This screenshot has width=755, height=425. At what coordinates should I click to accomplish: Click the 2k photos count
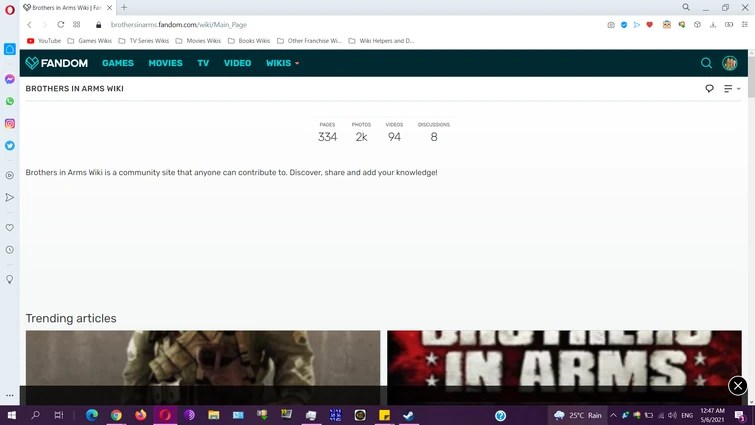[361, 137]
